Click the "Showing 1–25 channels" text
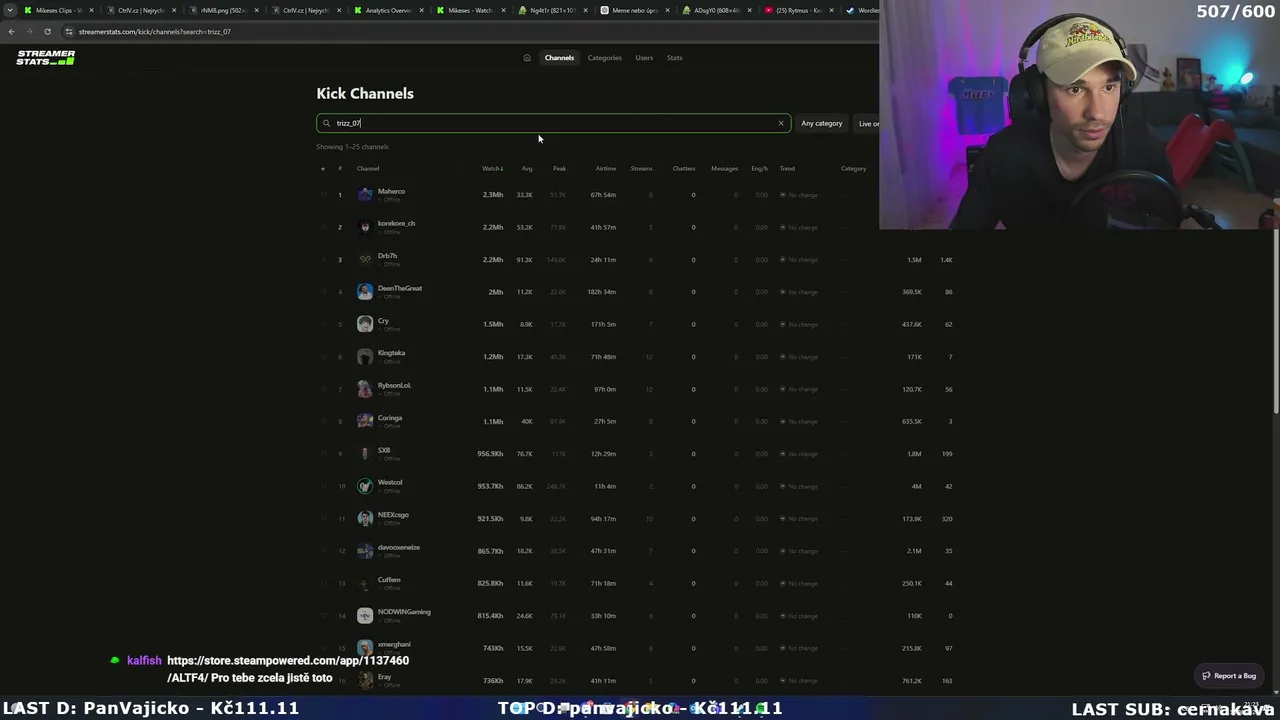The image size is (1280, 720). coord(352,147)
